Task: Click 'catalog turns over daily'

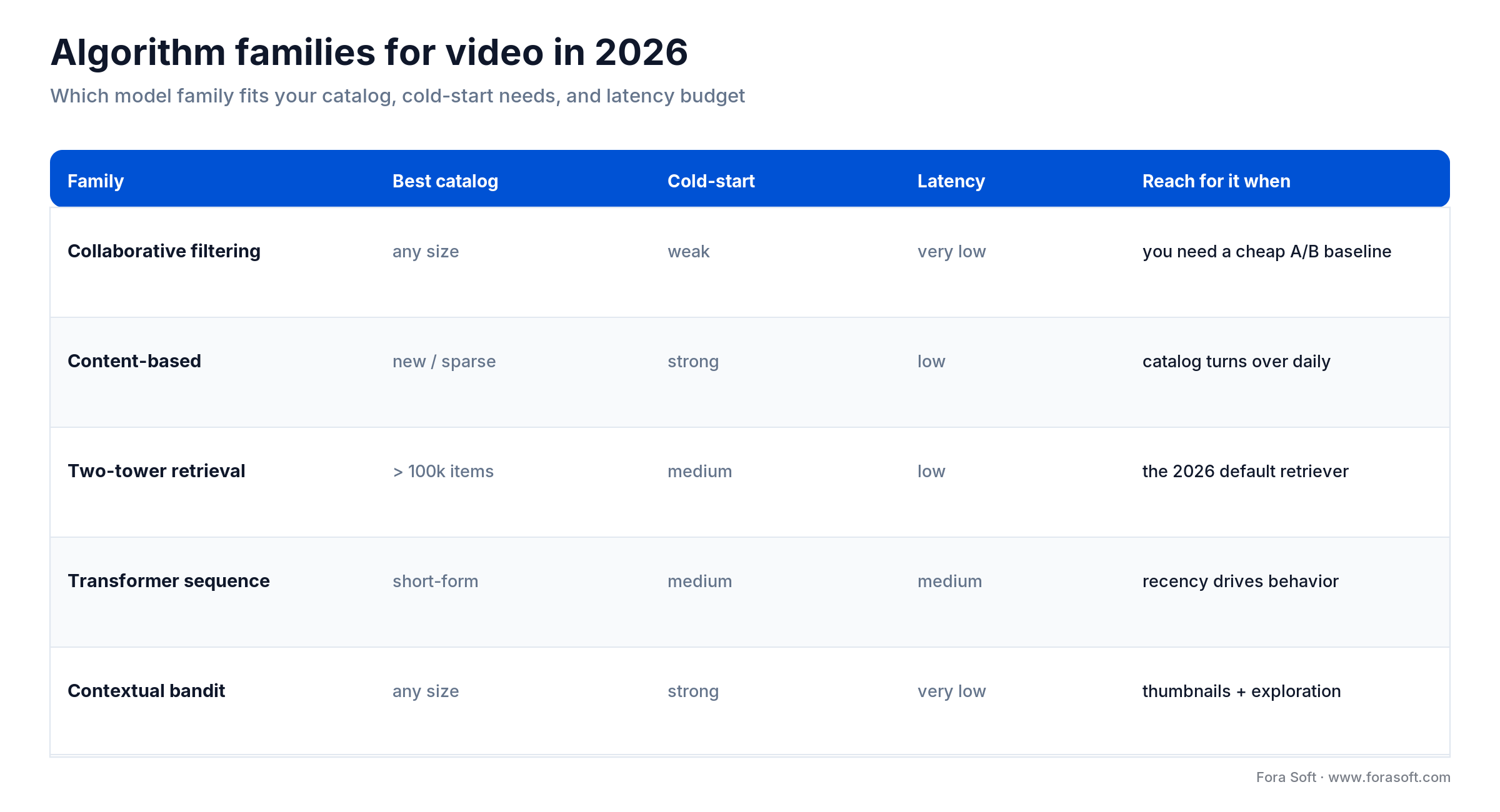Action: (x=1236, y=362)
